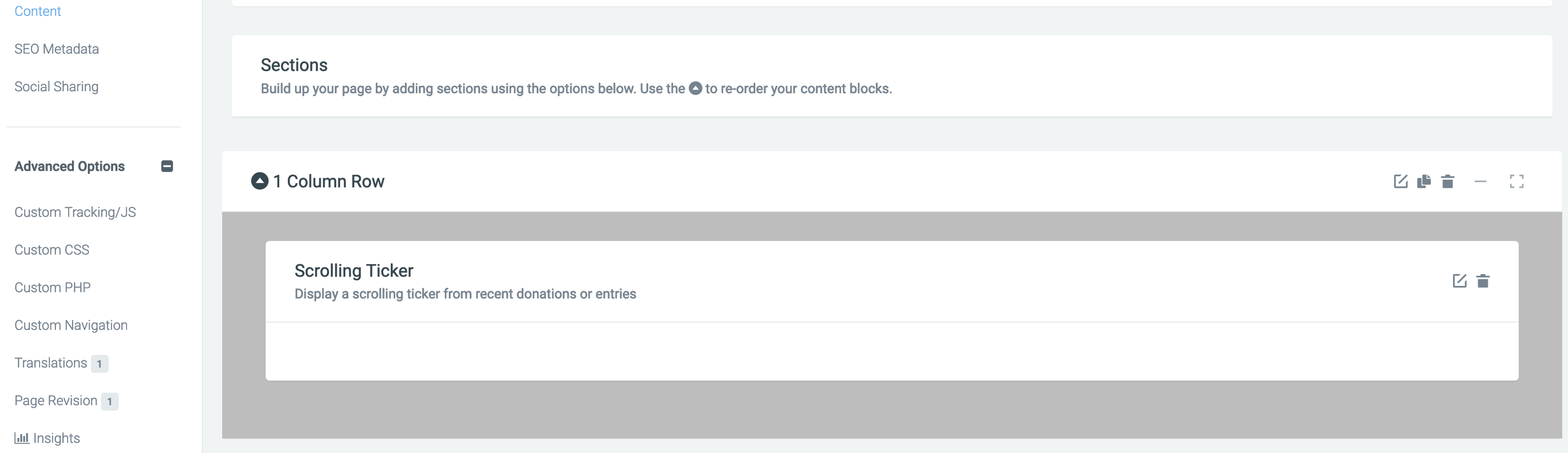The image size is (1568, 453).
Task: Delete the Scrolling Ticker block
Action: click(1483, 281)
